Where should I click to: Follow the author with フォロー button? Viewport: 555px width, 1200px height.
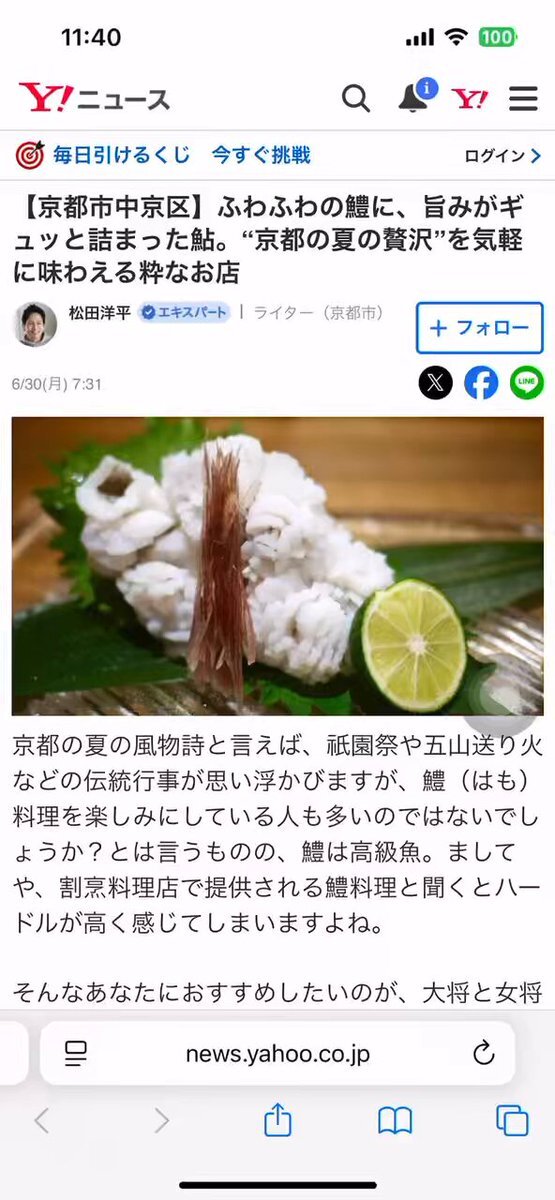479,328
